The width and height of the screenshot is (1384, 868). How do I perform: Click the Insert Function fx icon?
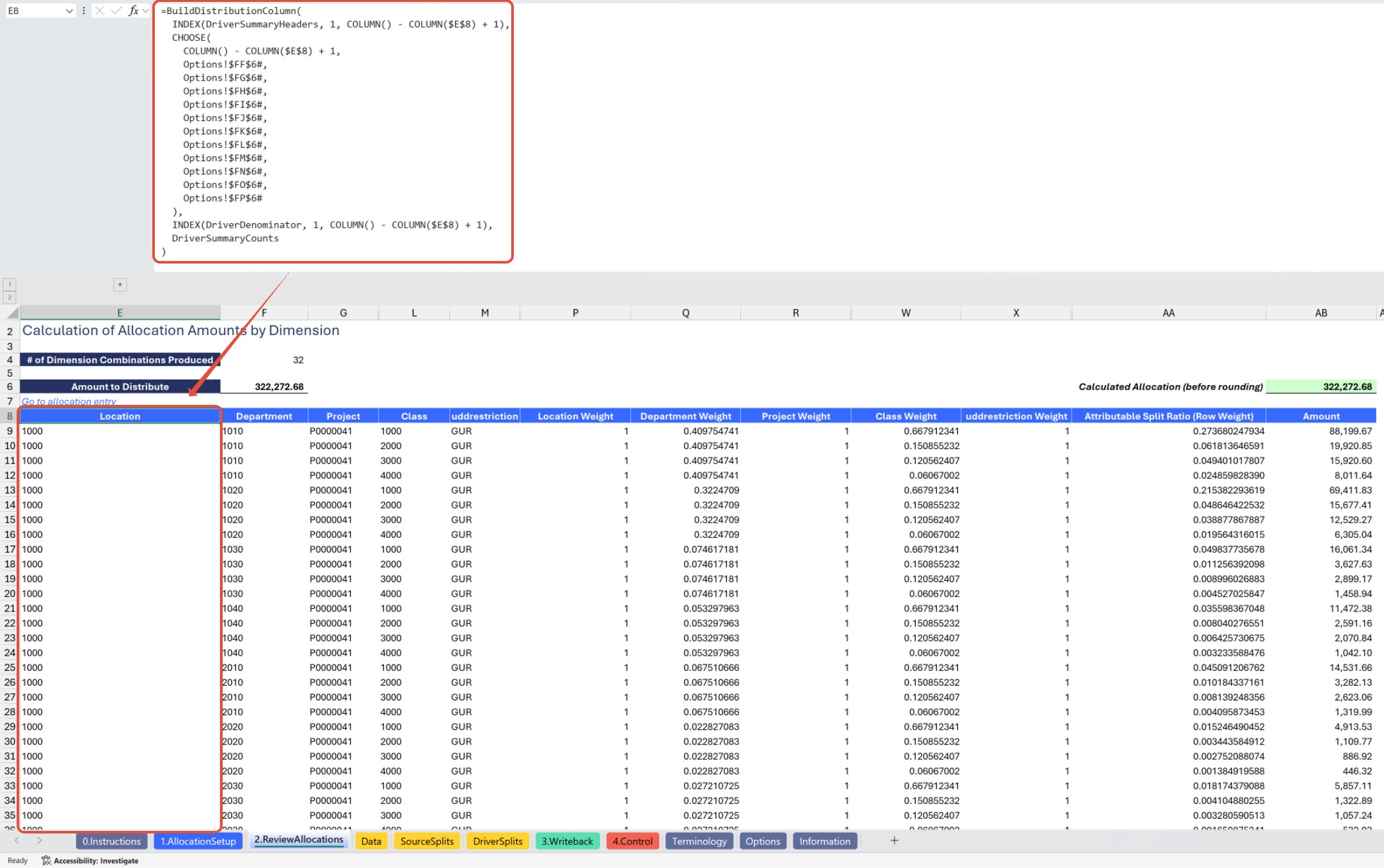pos(133,10)
